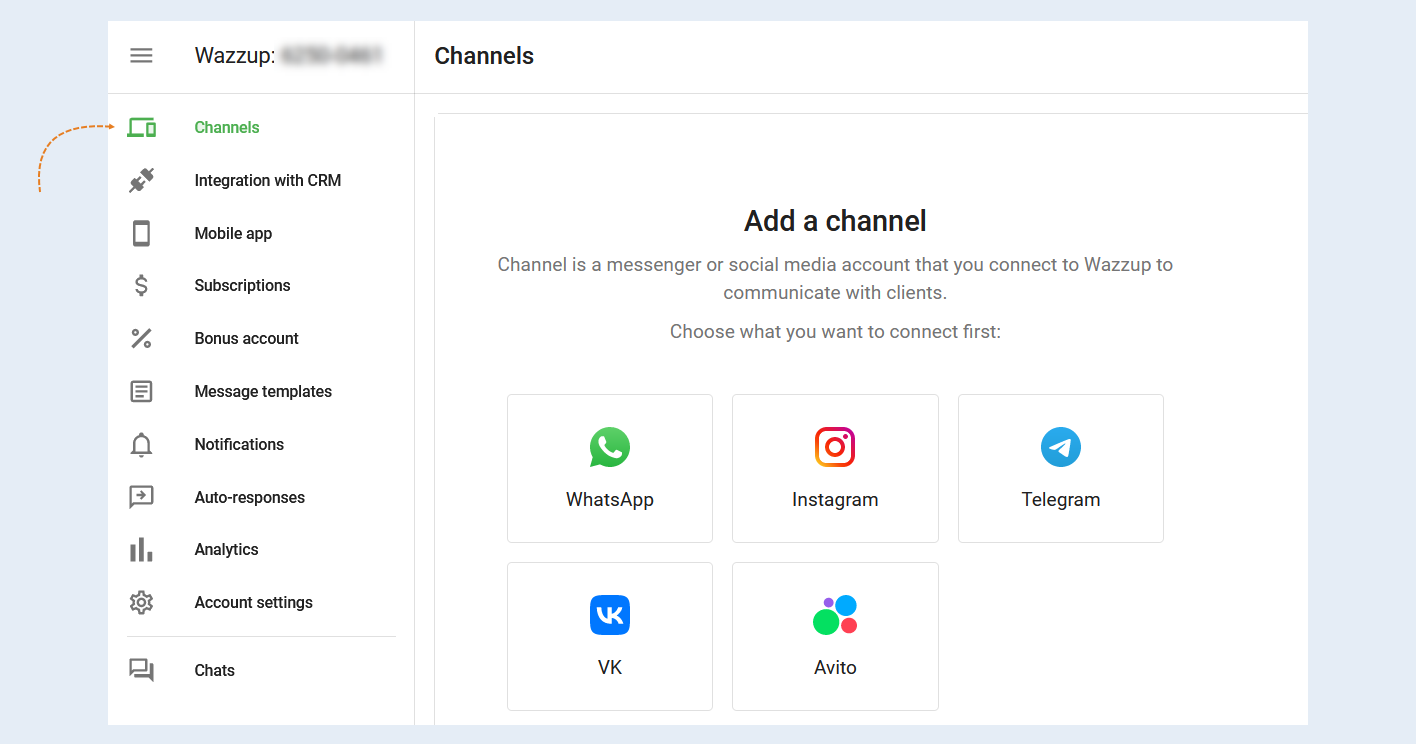1416x744 pixels.
Task: Select Message templates in sidebar
Action: coord(263,392)
